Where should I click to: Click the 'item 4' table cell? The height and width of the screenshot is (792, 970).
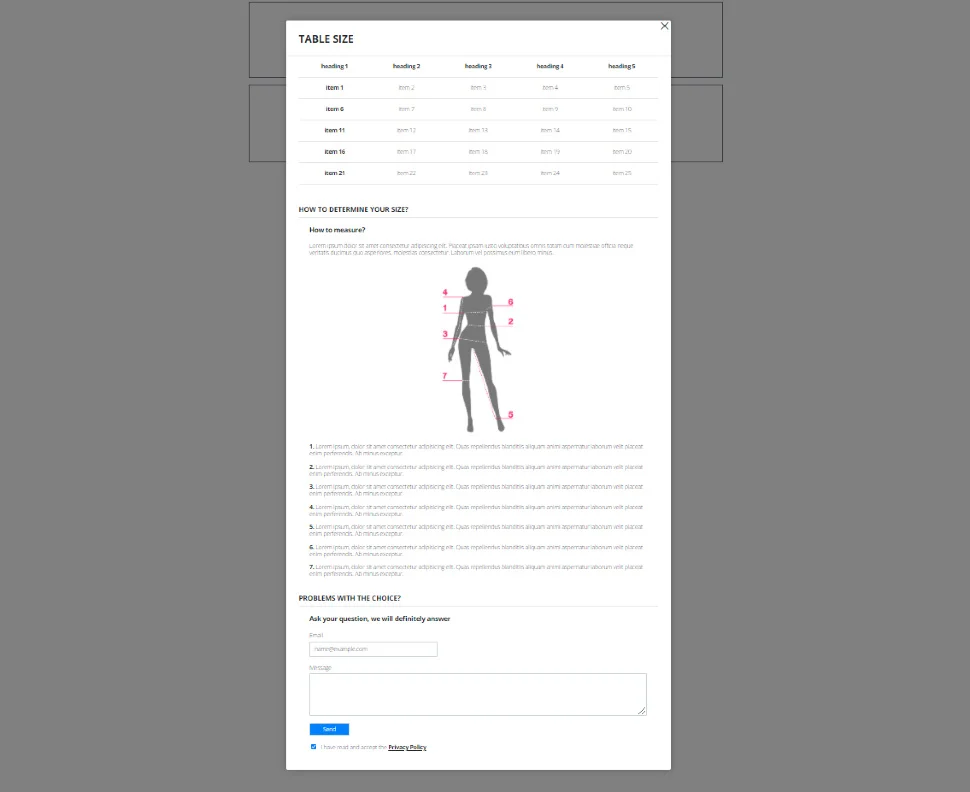(x=550, y=88)
